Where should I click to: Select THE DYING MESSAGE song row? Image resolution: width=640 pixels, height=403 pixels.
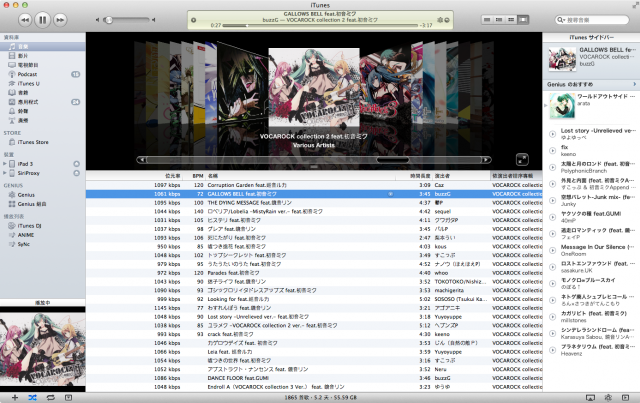point(314,203)
